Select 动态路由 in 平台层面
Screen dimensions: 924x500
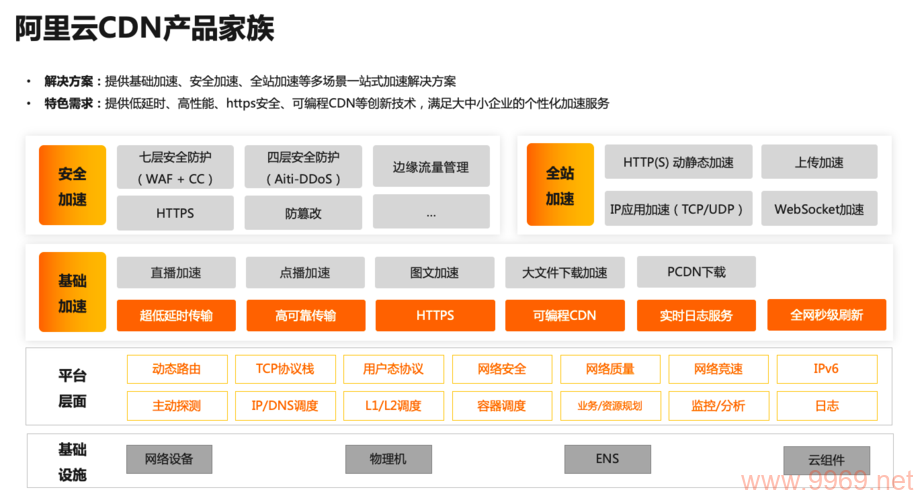[x=177, y=369]
